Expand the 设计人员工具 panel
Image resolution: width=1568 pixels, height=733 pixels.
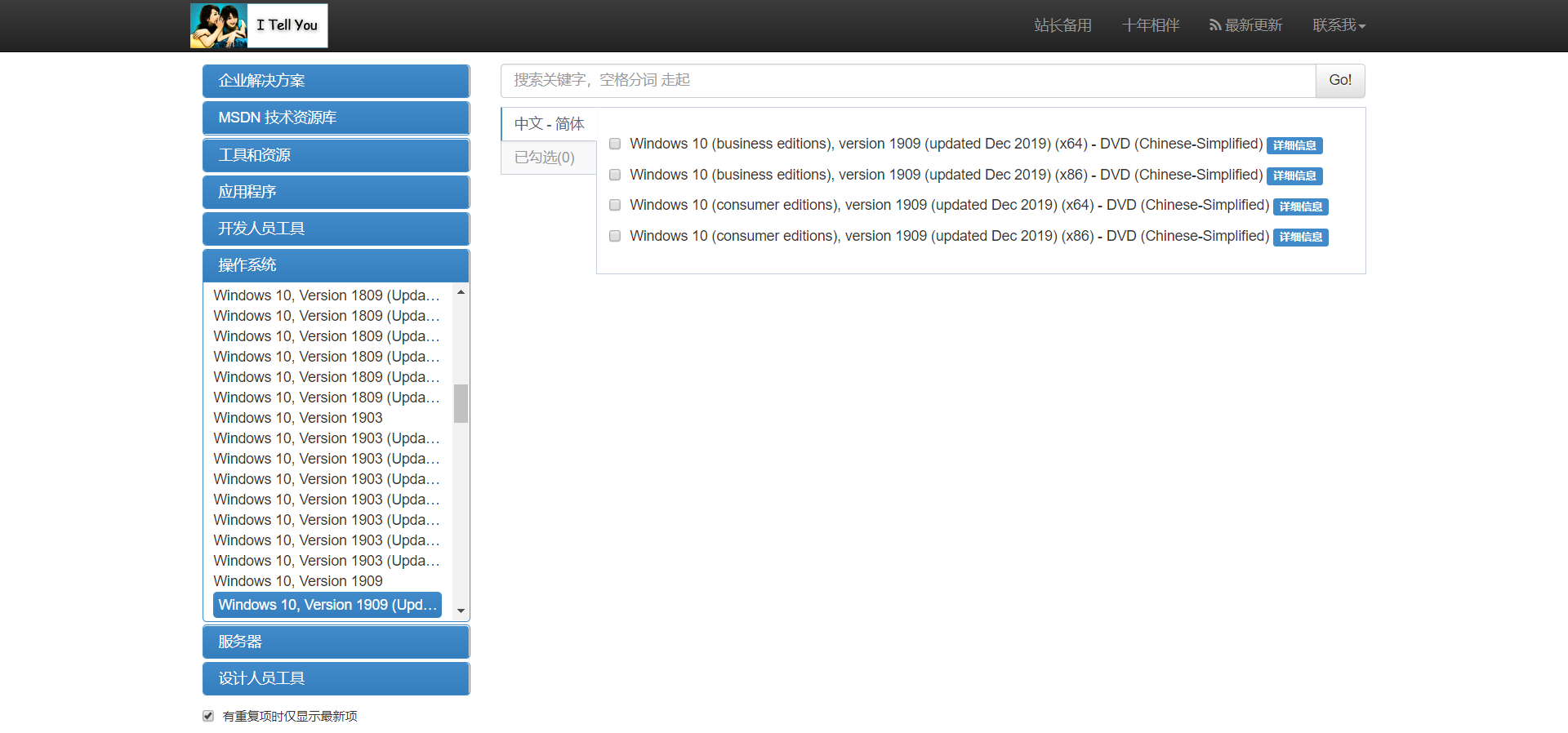pyautogui.click(x=336, y=678)
